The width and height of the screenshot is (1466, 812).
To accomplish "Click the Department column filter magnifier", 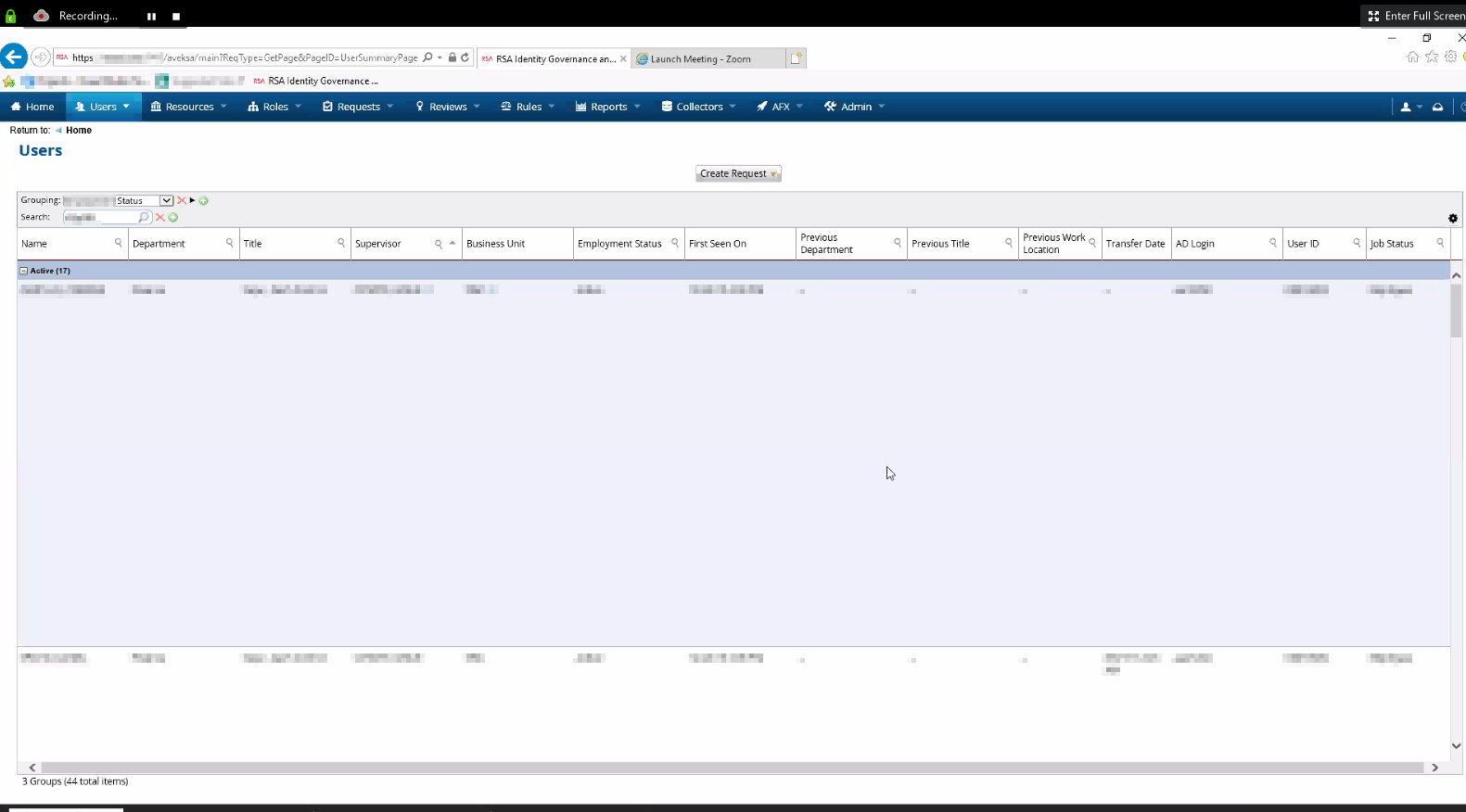I will tap(230, 243).
